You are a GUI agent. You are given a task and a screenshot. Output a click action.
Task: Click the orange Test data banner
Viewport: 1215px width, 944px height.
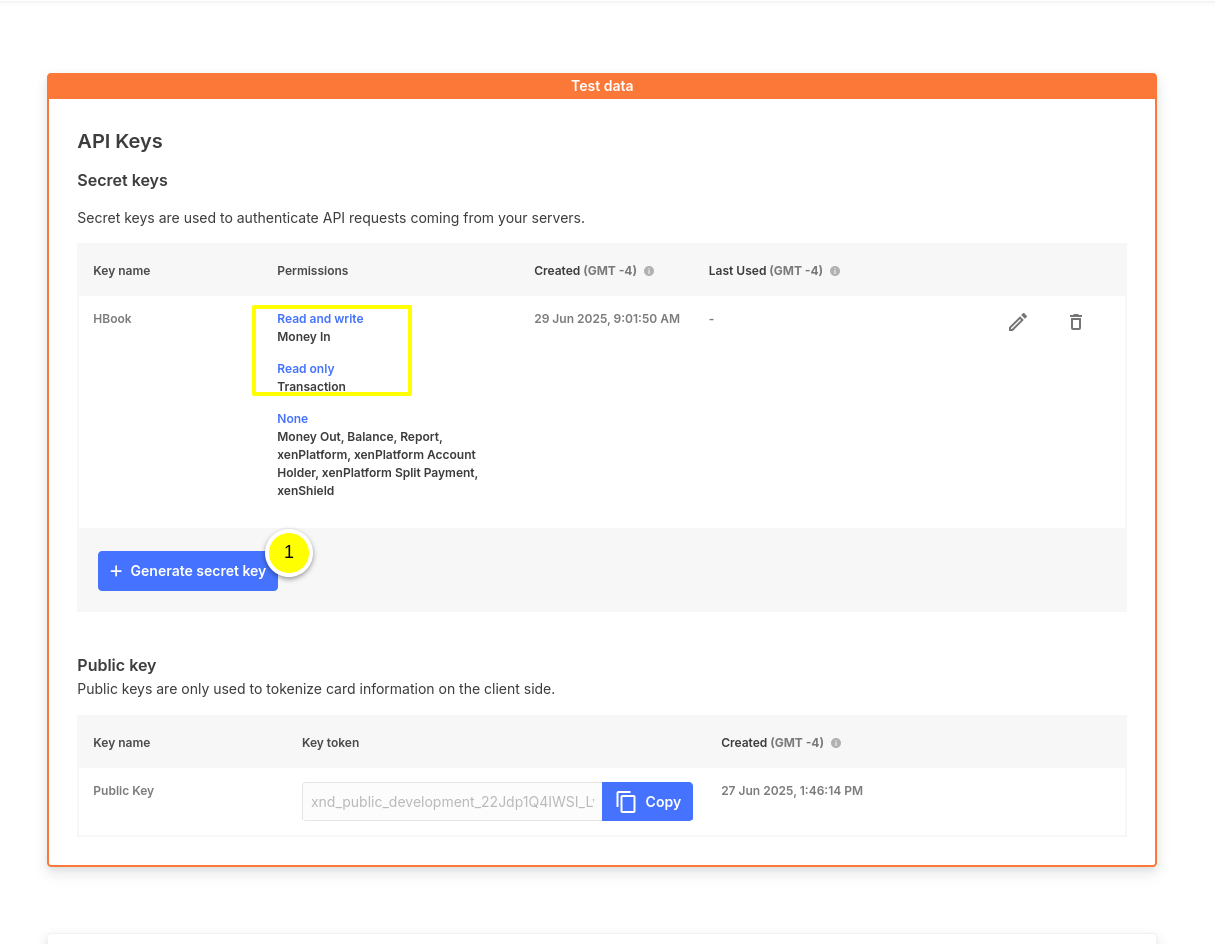point(602,86)
